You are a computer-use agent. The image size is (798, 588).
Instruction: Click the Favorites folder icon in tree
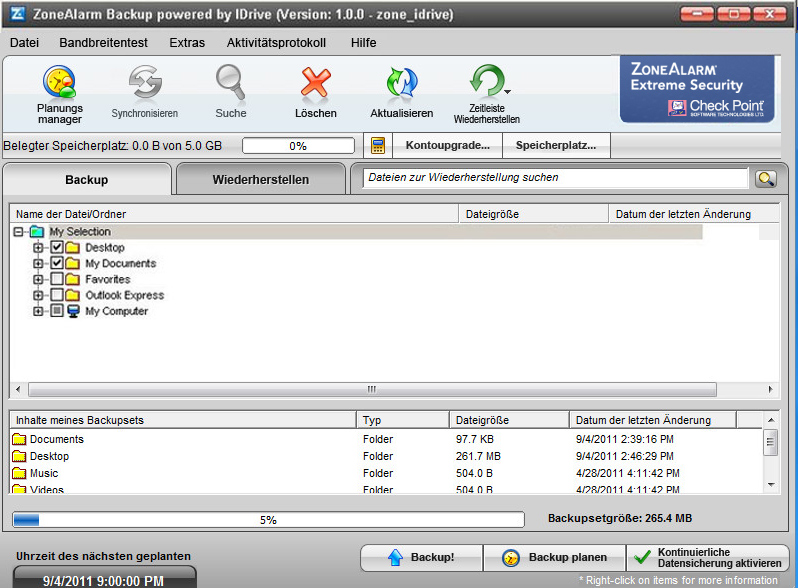(x=73, y=279)
